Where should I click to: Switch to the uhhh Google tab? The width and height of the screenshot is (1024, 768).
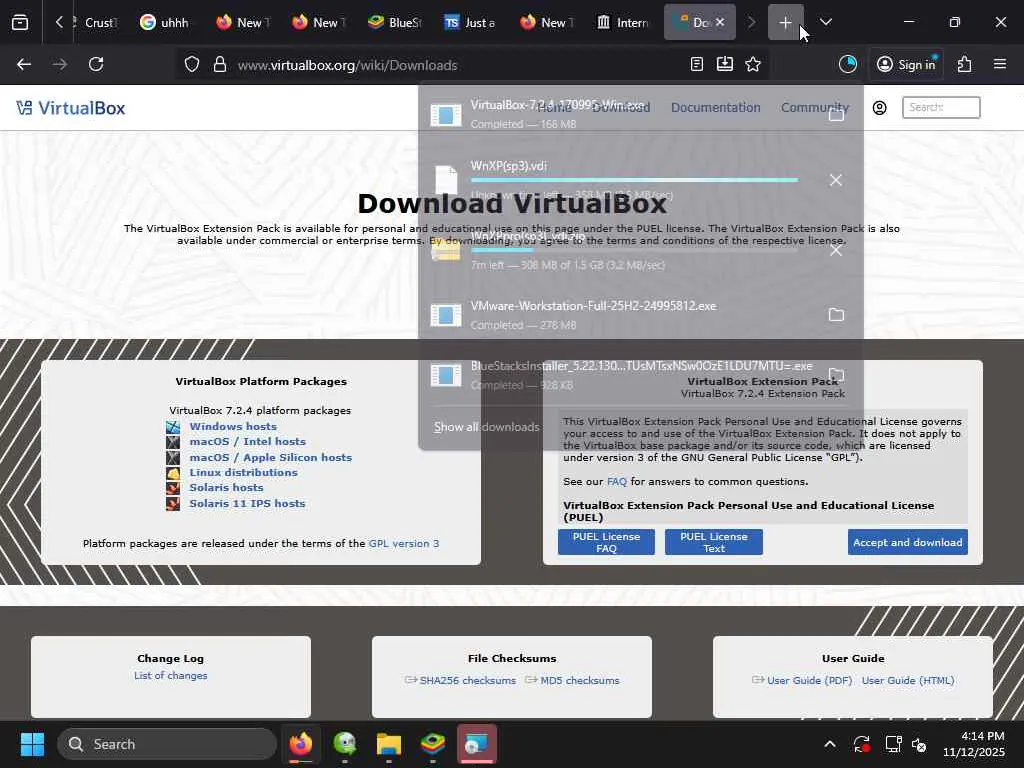165,23
